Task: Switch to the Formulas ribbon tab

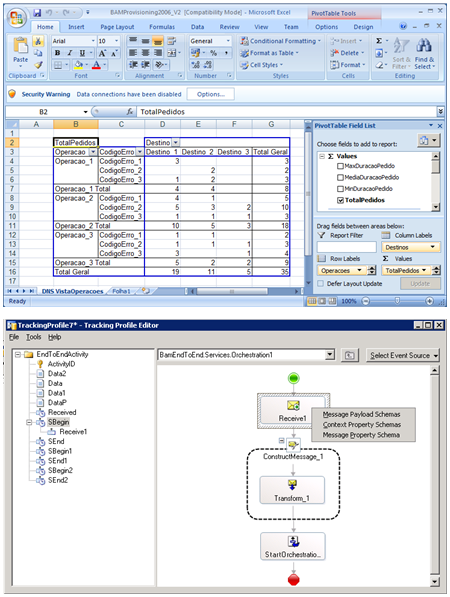Action: [x=162, y=27]
